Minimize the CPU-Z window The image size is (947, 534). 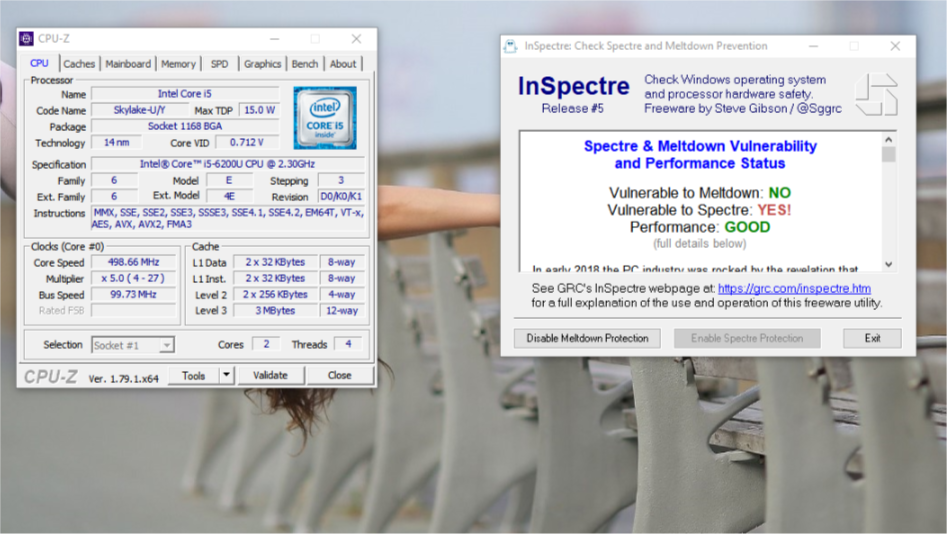coord(274,39)
